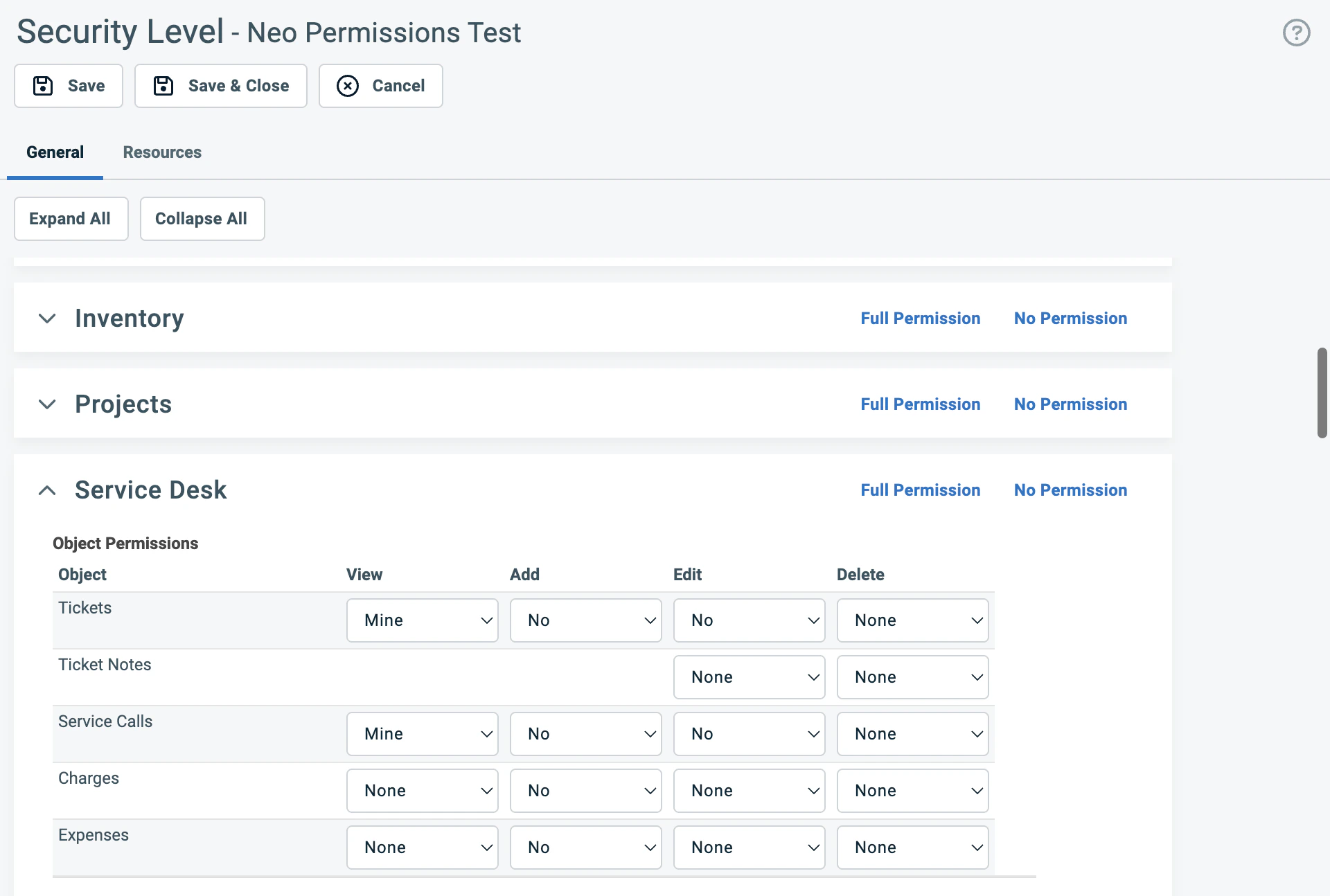Click the Expand All button
This screenshot has width=1330, height=896.
click(x=70, y=218)
